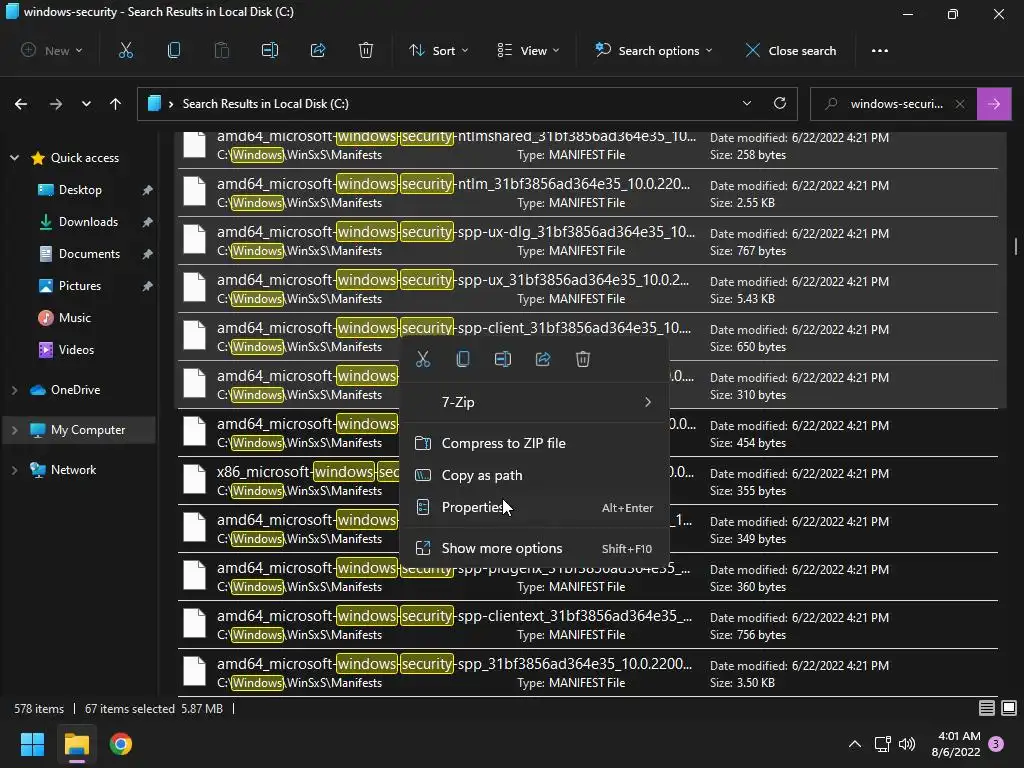This screenshot has width=1024, height=768.
Task: Open the View dropdown
Action: 528,50
